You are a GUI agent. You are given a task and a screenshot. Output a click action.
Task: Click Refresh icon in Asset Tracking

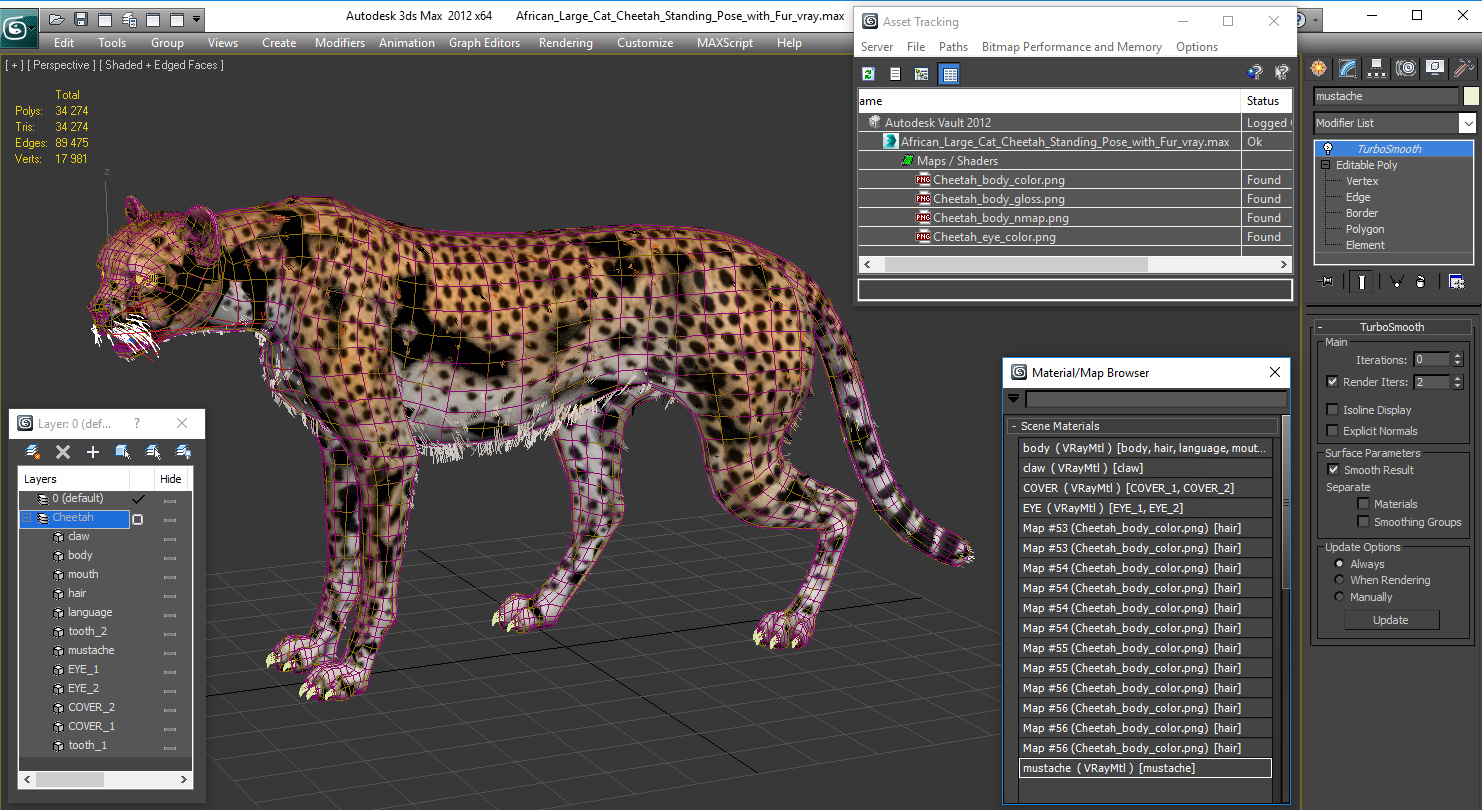pyautogui.click(x=868, y=74)
